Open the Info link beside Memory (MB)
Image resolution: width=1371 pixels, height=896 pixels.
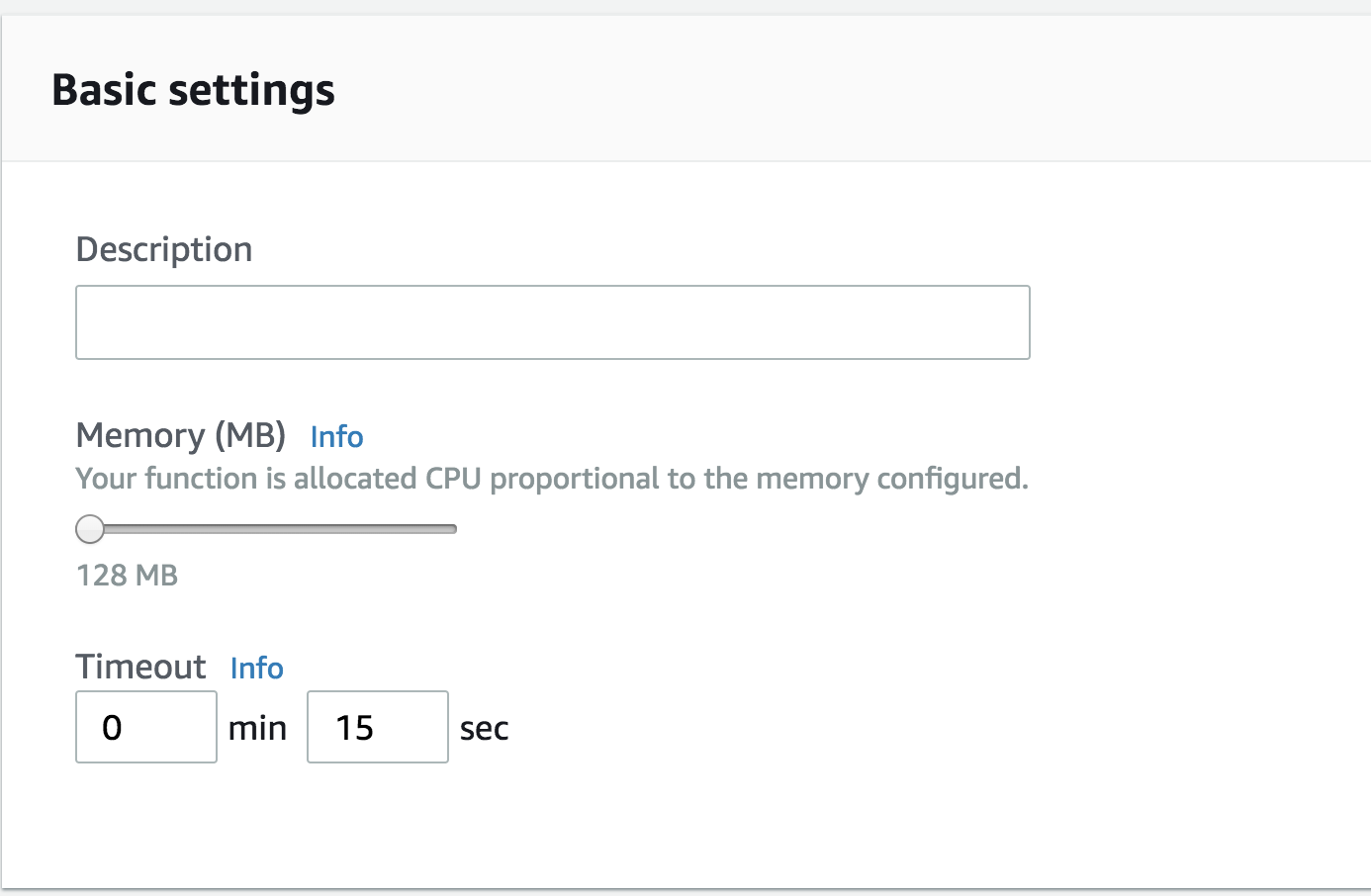pyautogui.click(x=336, y=436)
